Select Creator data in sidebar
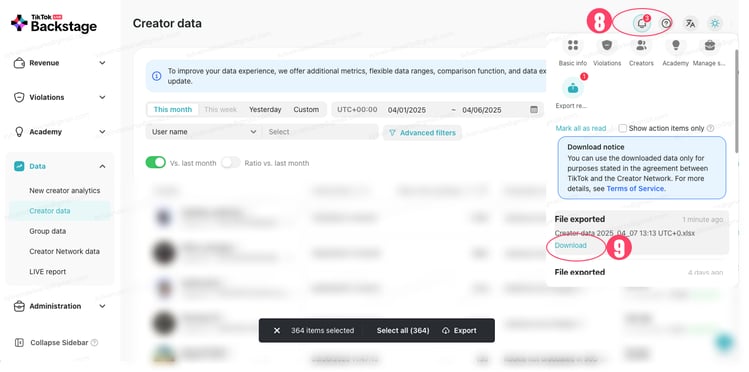 pyautogui.click(x=59, y=211)
